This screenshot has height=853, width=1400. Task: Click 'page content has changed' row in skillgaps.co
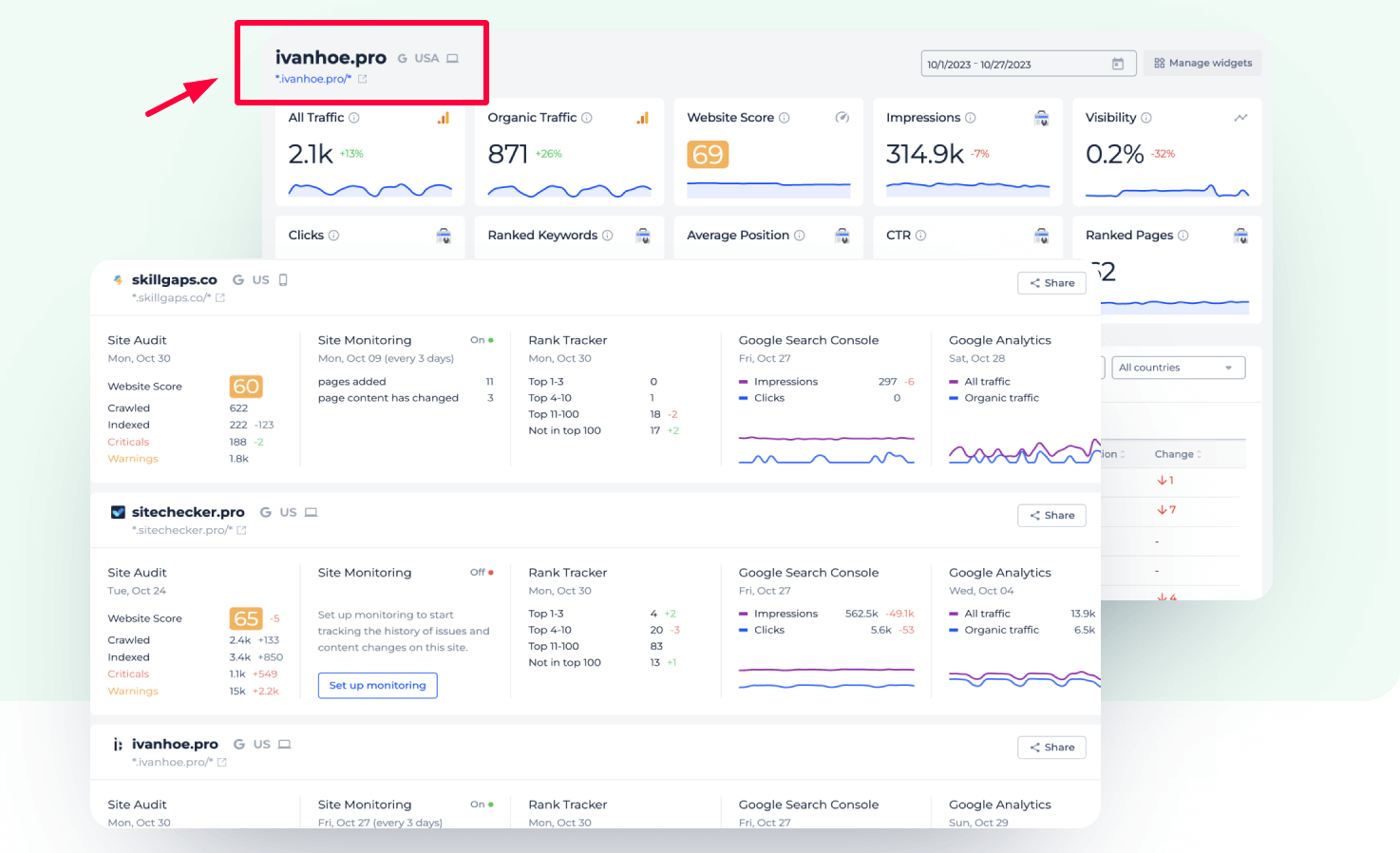406,398
